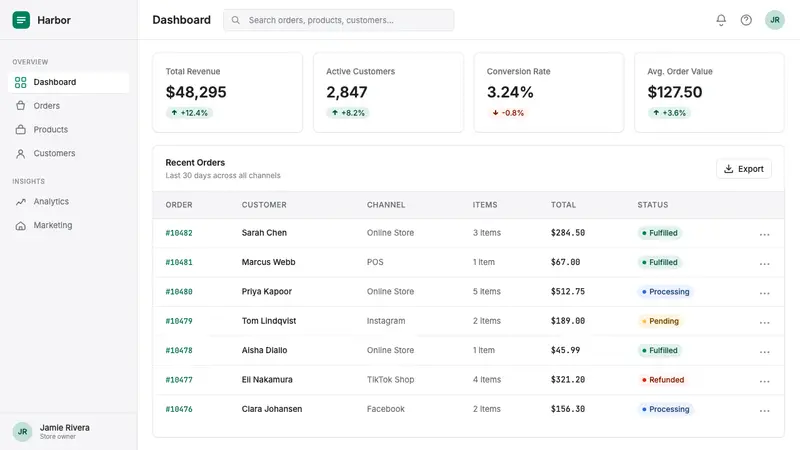Screen dimensions: 800x450
Task: Click the -0.8% conversion change badge
Action: [x=508, y=113]
